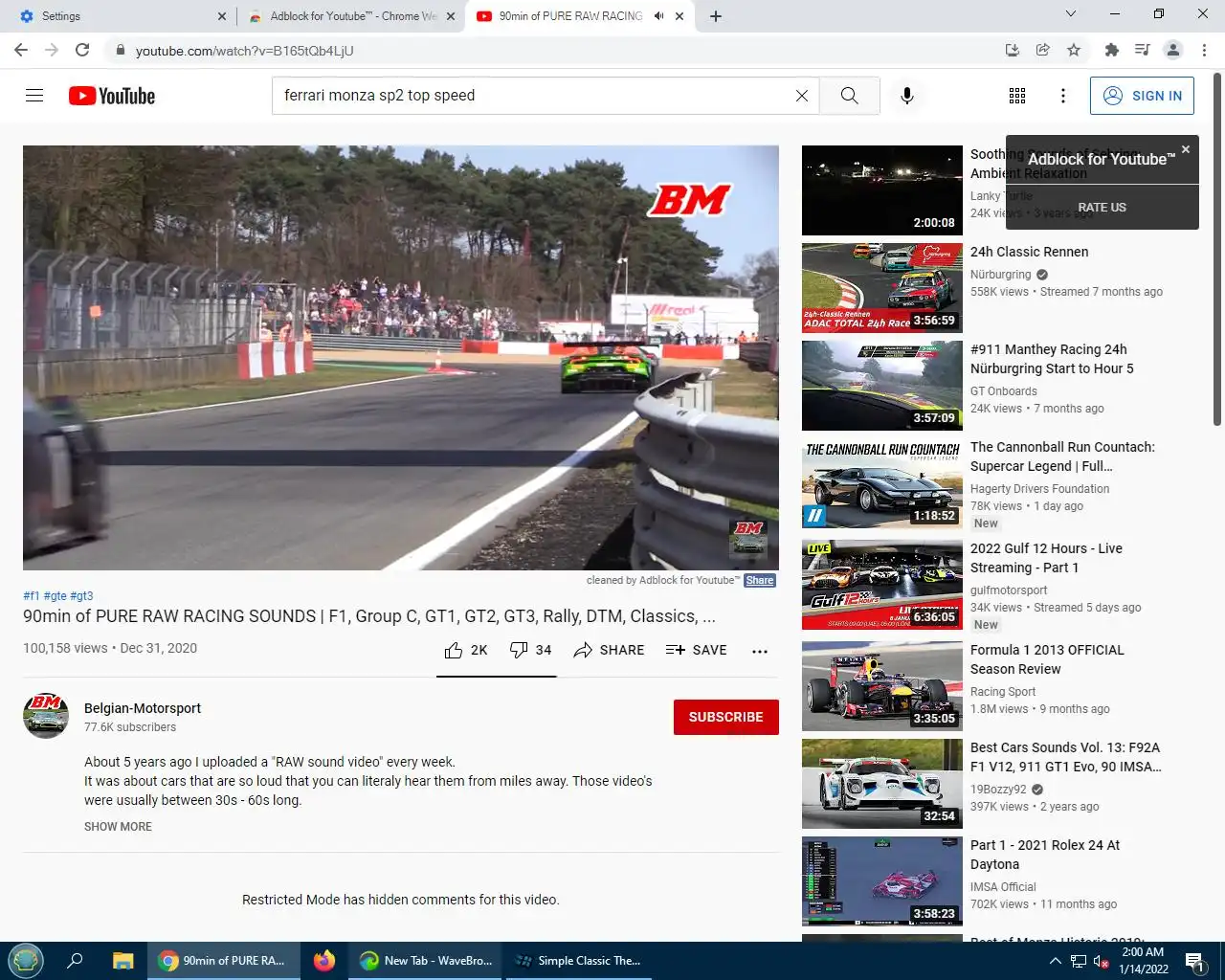
Task: Click the video player area
Action: tap(401, 358)
